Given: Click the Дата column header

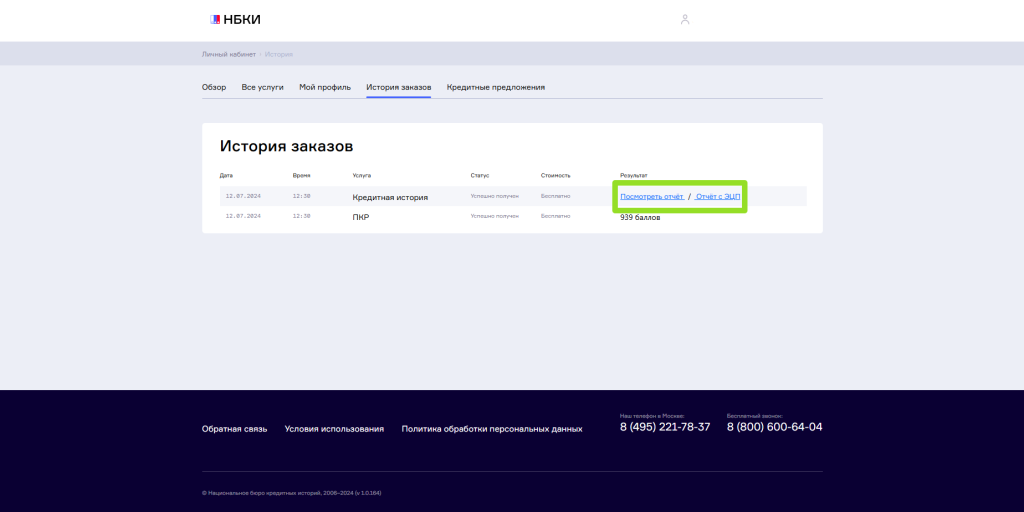Looking at the screenshot, I should [226, 175].
